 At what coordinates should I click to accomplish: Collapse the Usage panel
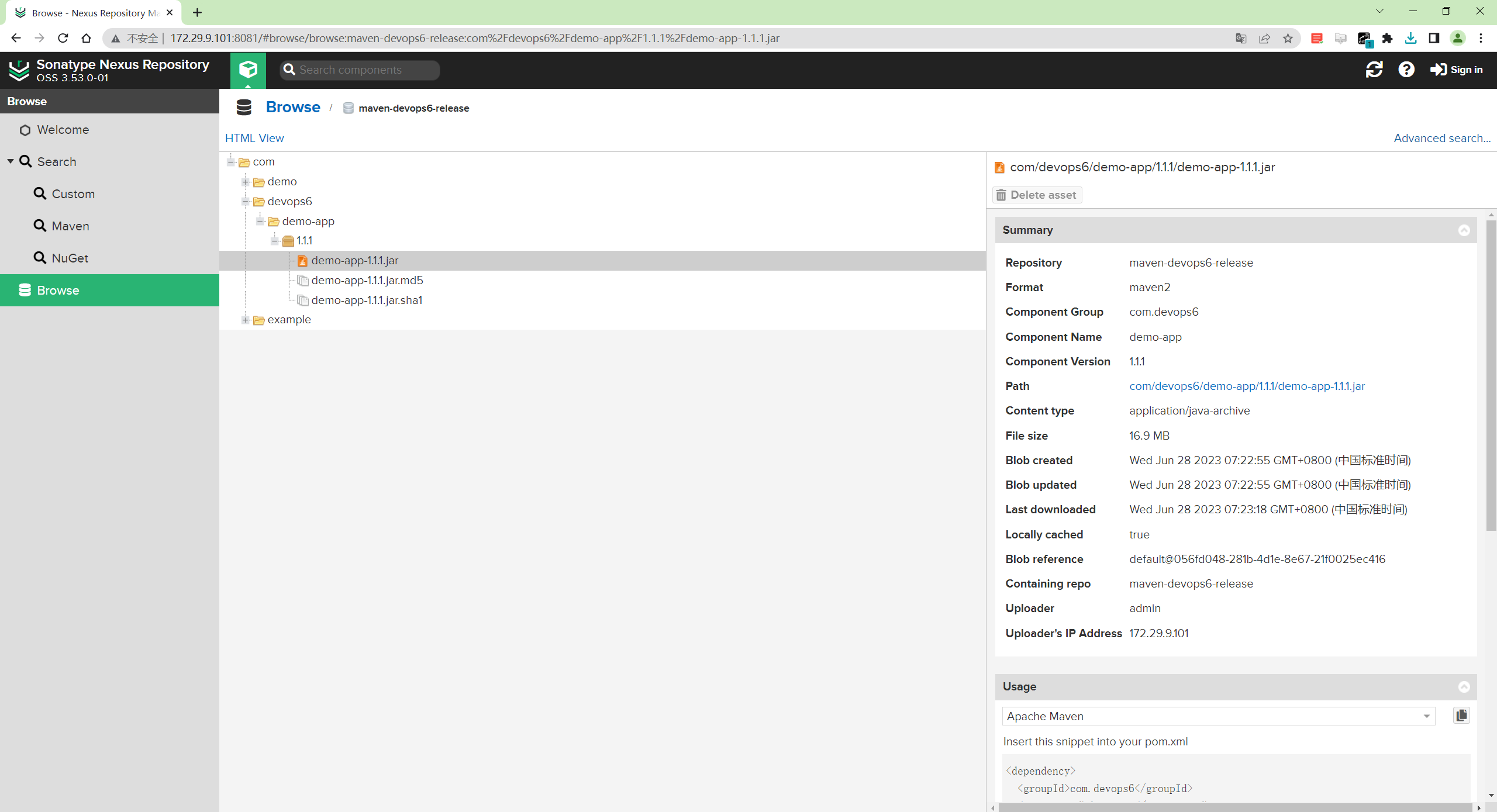(1464, 687)
